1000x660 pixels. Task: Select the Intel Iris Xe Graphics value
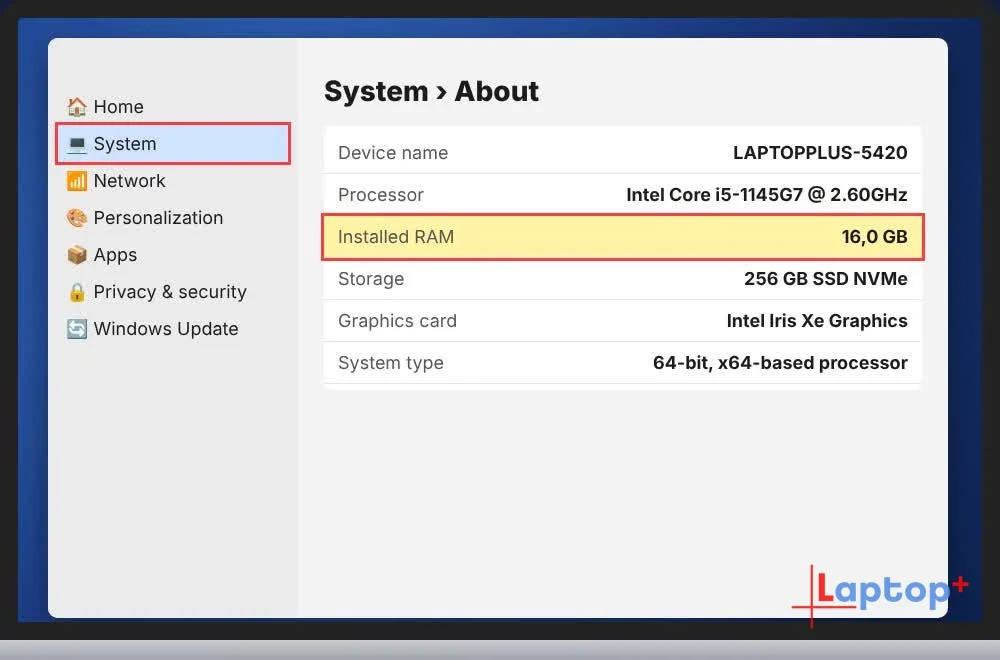(x=817, y=321)
